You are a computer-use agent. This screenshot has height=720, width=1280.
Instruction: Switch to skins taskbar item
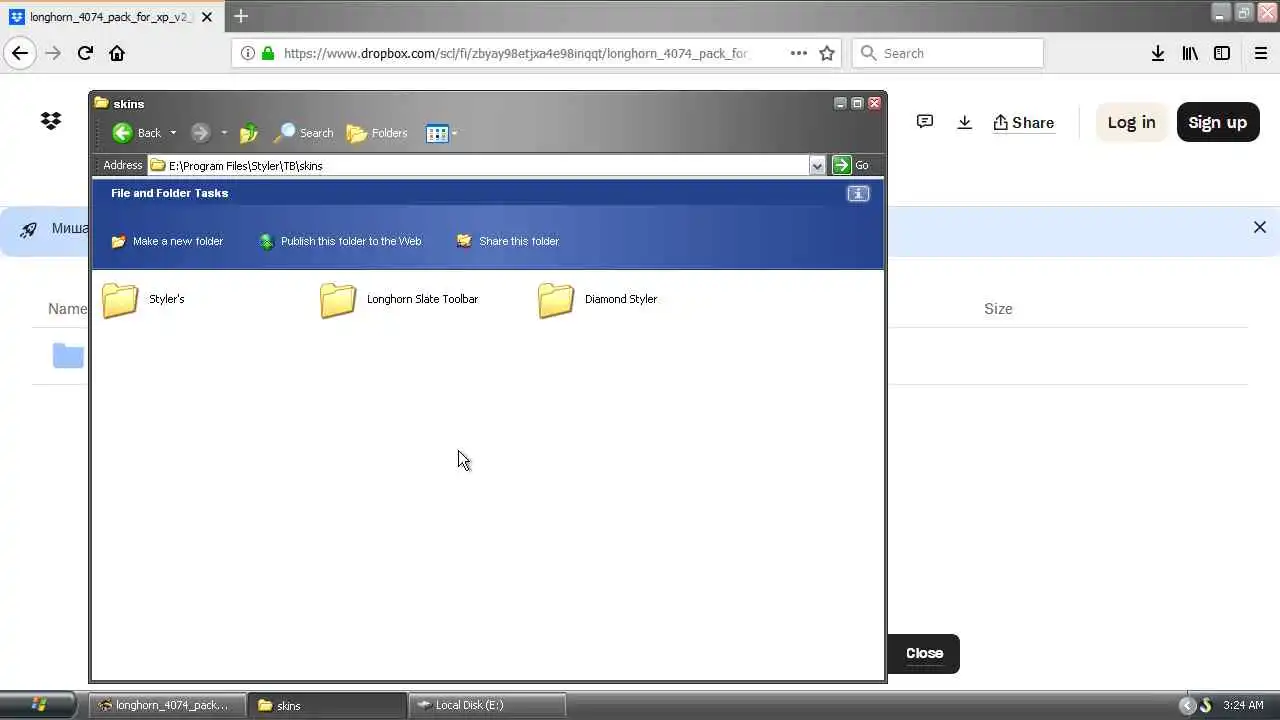[328, 705]
